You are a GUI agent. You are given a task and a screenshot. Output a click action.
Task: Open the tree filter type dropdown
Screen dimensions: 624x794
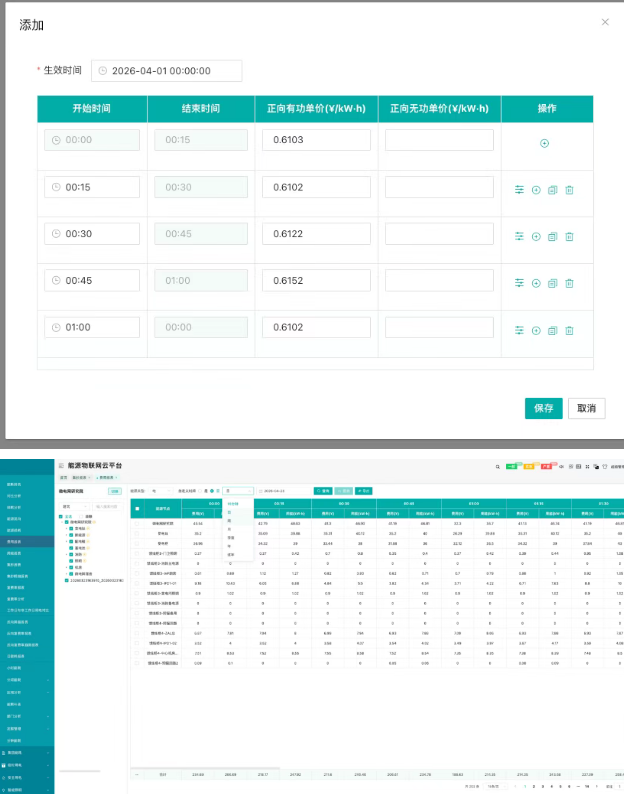click(75, 506)
